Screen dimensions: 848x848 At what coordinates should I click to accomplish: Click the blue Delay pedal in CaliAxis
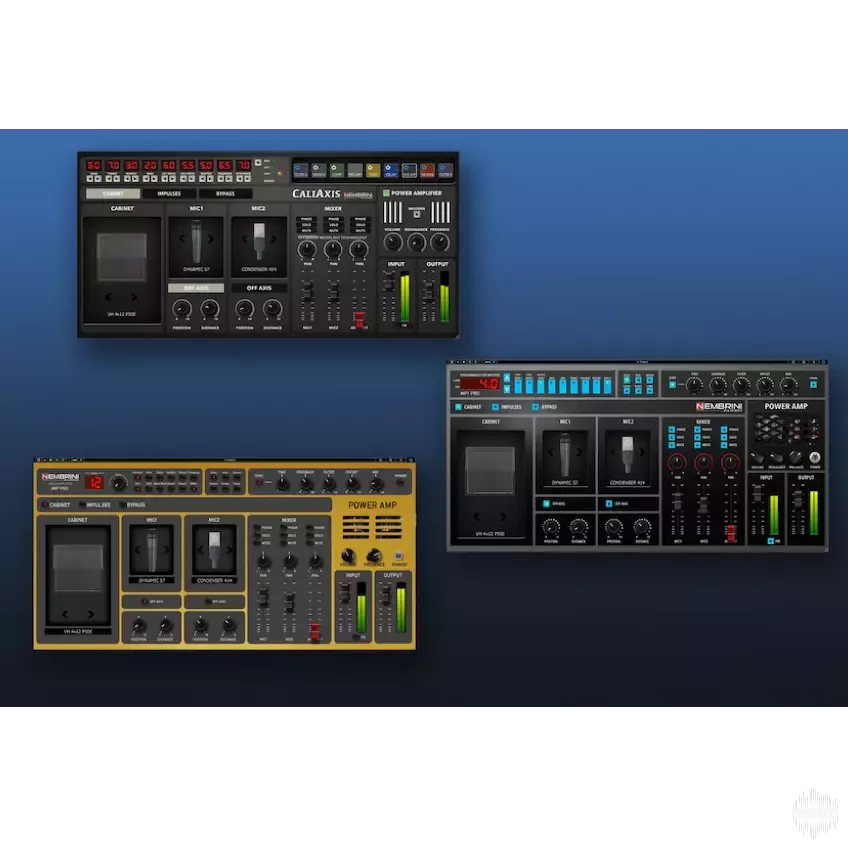[390, 171]
